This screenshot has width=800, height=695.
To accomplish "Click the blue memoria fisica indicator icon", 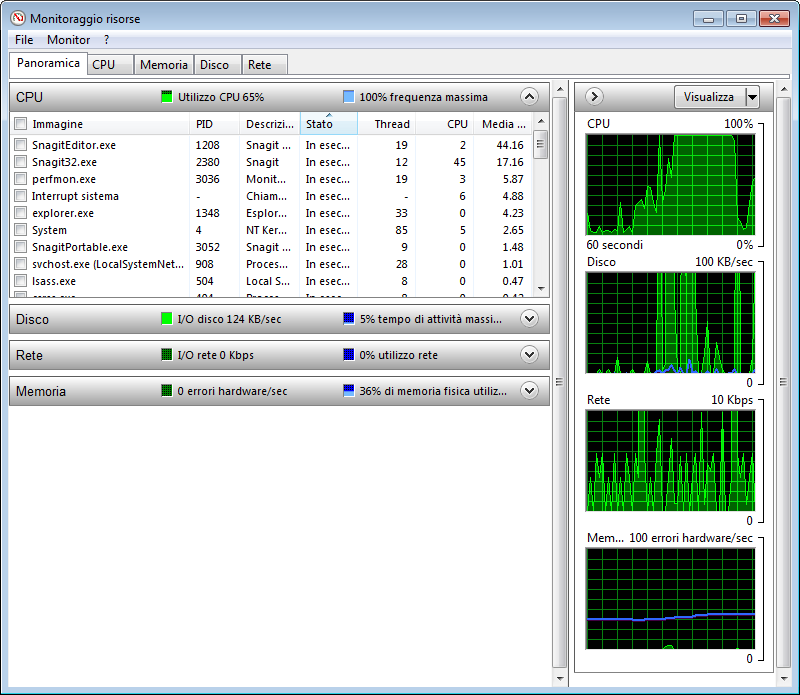I will [348, 391].
